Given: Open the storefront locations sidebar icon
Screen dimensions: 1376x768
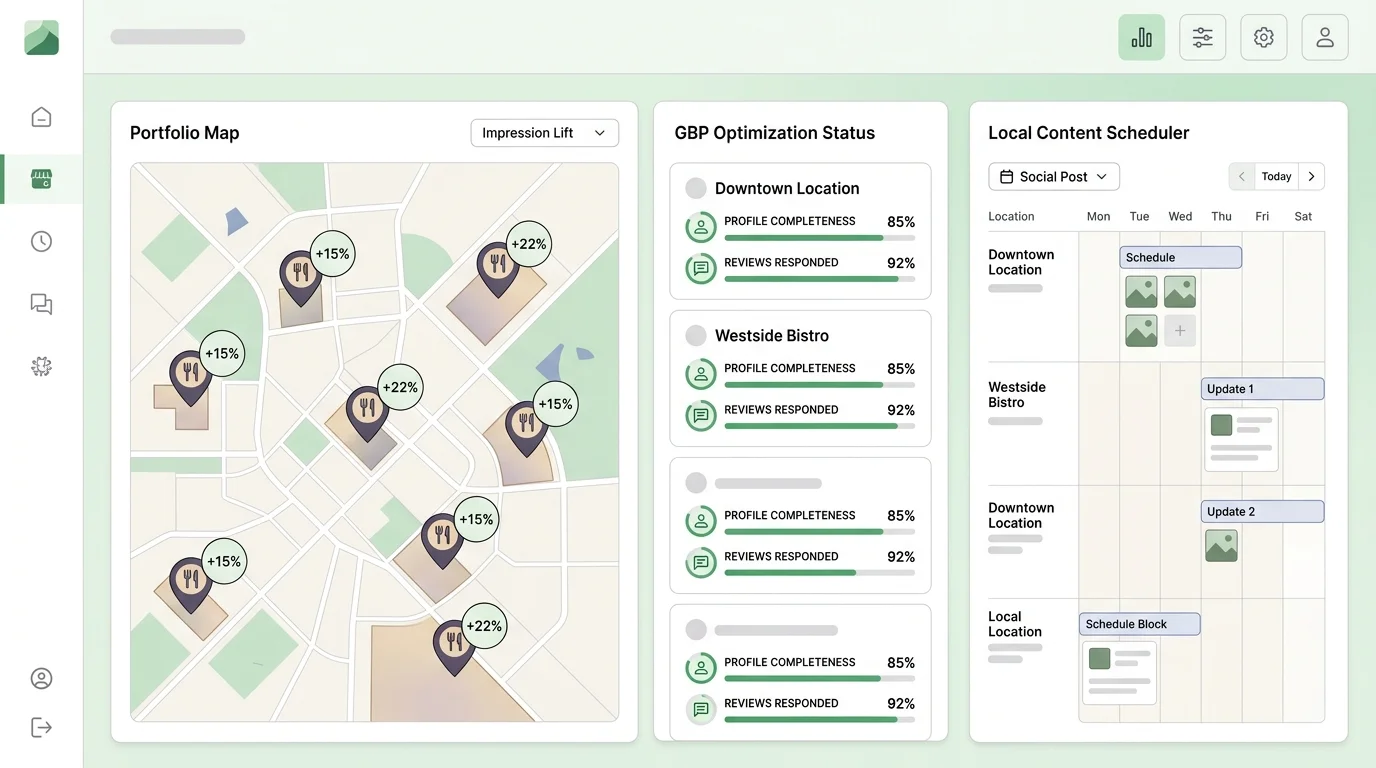Looking at the screenshot, I should click(41, 179).
